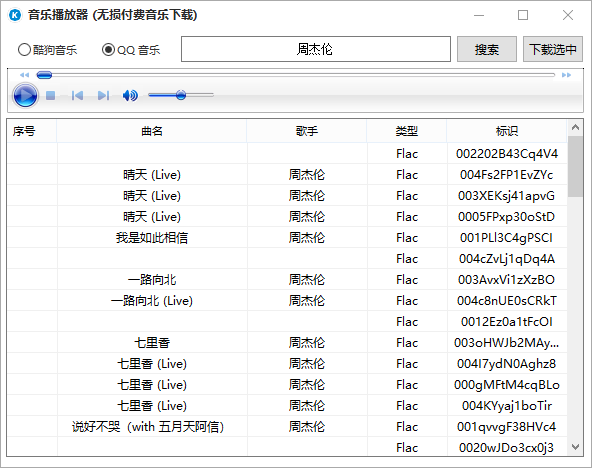Click the rewind double-arrow icon

25,75
